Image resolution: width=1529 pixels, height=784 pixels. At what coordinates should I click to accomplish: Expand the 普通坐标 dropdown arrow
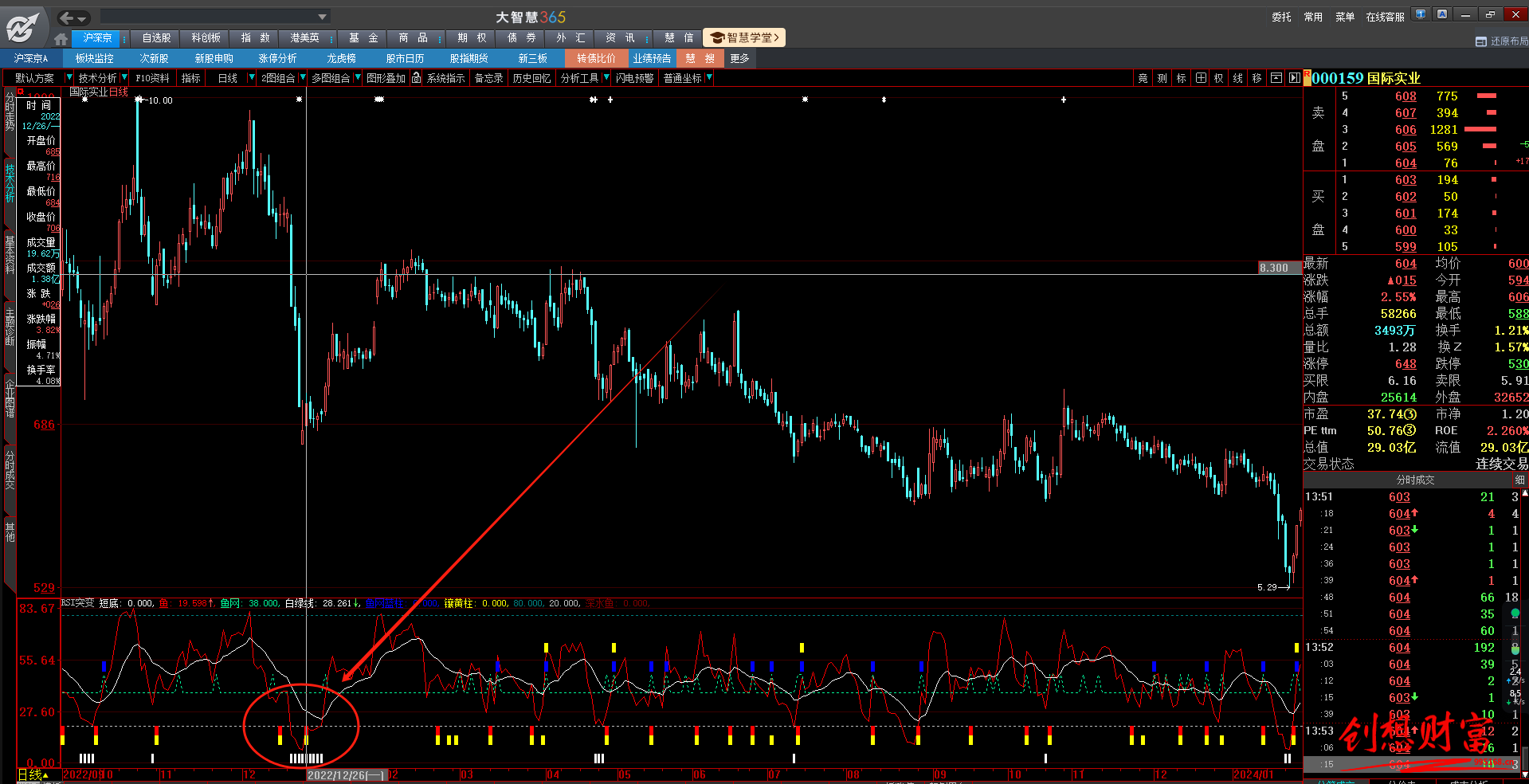(x=708, y=78)
